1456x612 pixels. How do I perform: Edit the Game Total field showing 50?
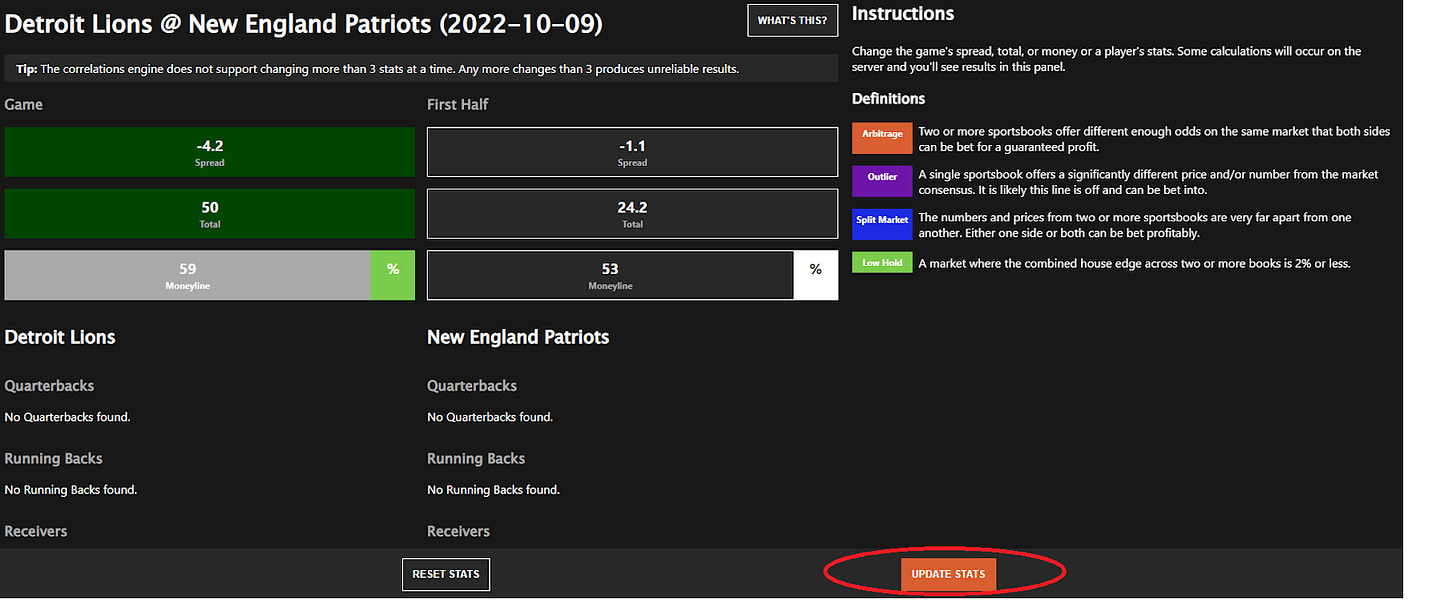(210, 214)
